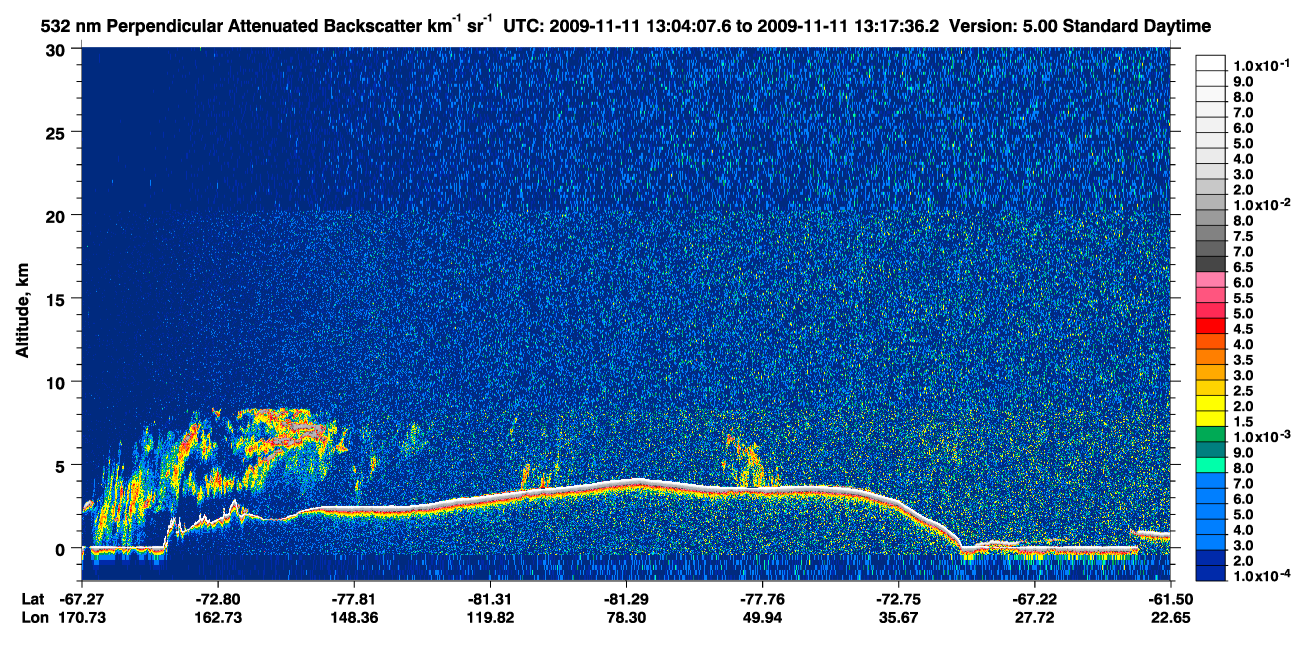Select latitude value '-81.29'
Screen dimensions: 1300x667
(x=626, y=598)
